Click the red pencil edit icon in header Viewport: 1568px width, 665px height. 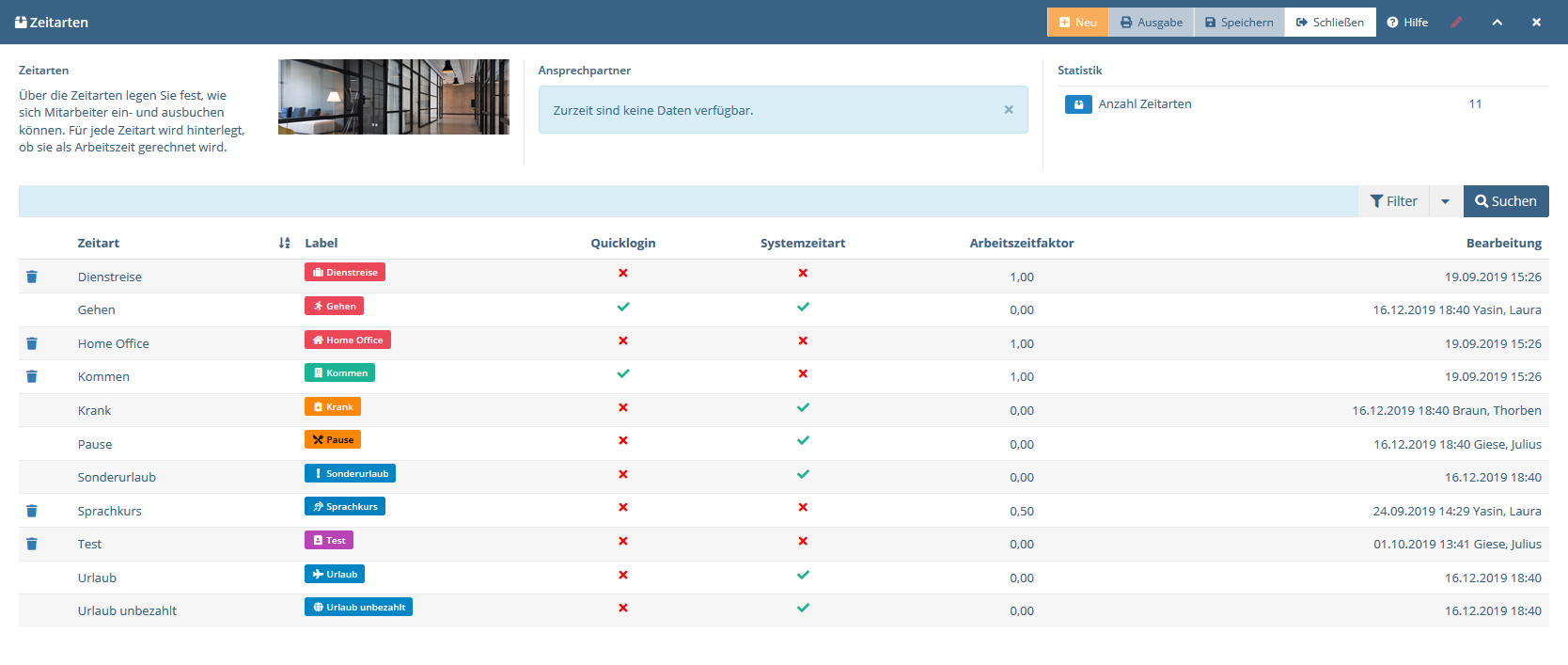[1456, 23]
